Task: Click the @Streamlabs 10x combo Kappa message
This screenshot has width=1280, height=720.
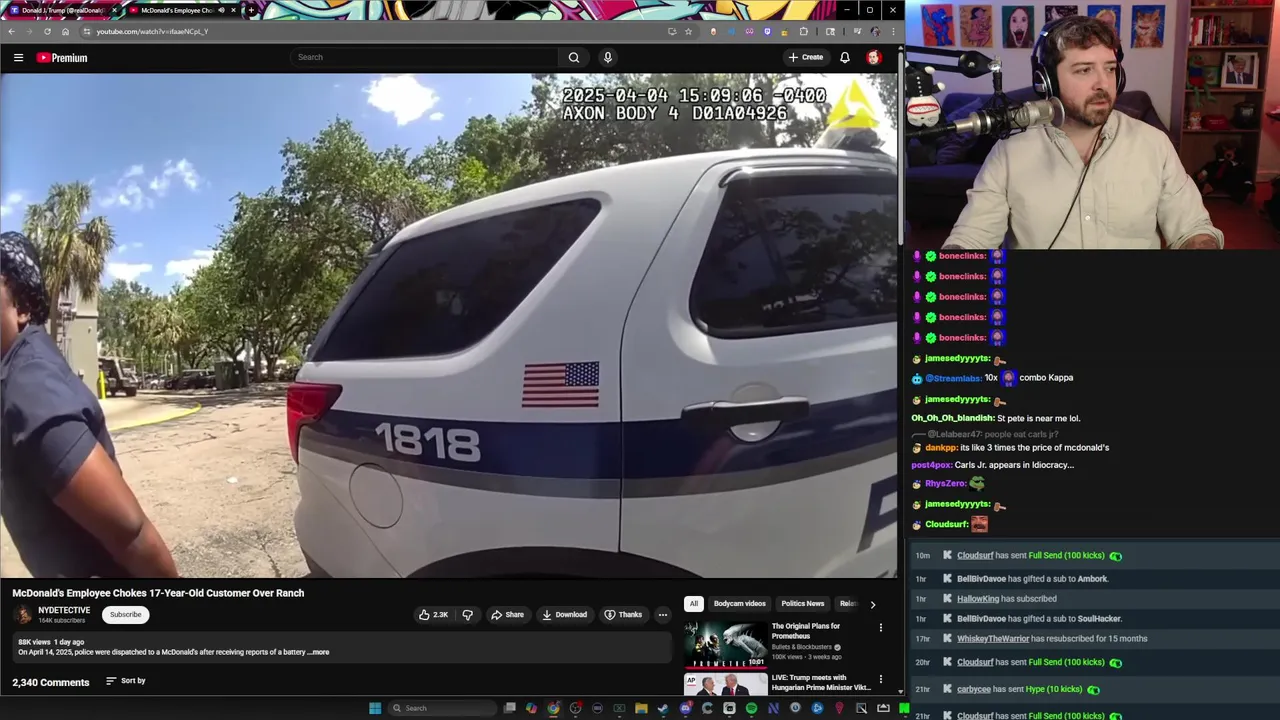Action: click(x=992, y=378)
